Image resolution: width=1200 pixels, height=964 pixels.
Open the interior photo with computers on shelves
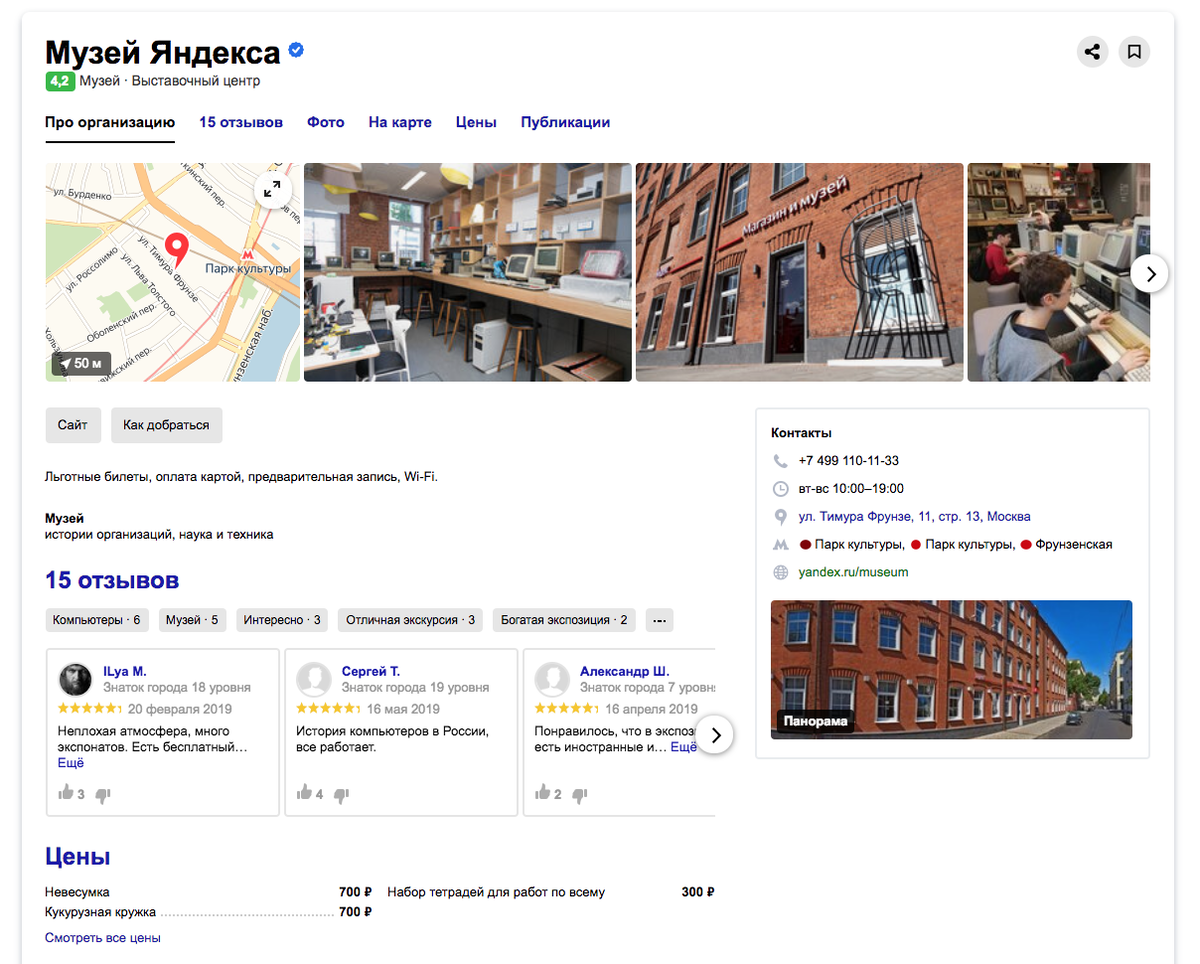tap(468, 272)
